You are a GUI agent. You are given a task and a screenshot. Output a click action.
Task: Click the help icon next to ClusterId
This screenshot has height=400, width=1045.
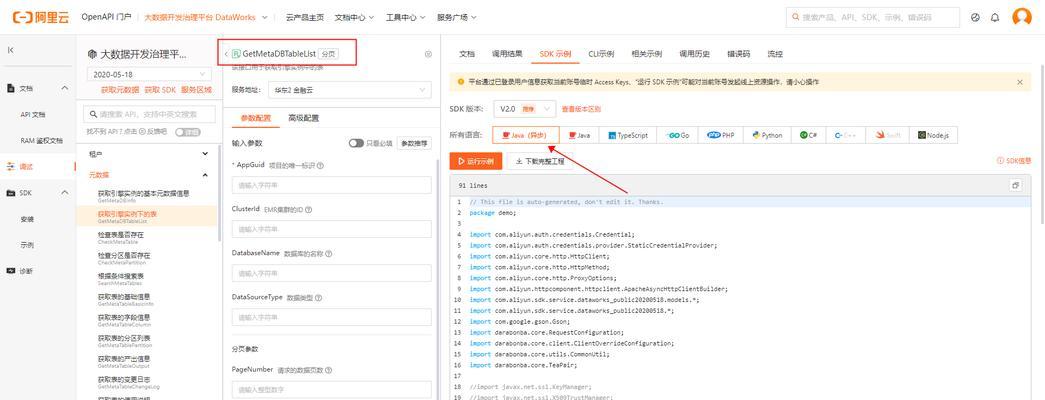pyautogui.click(x=309, y=209)
